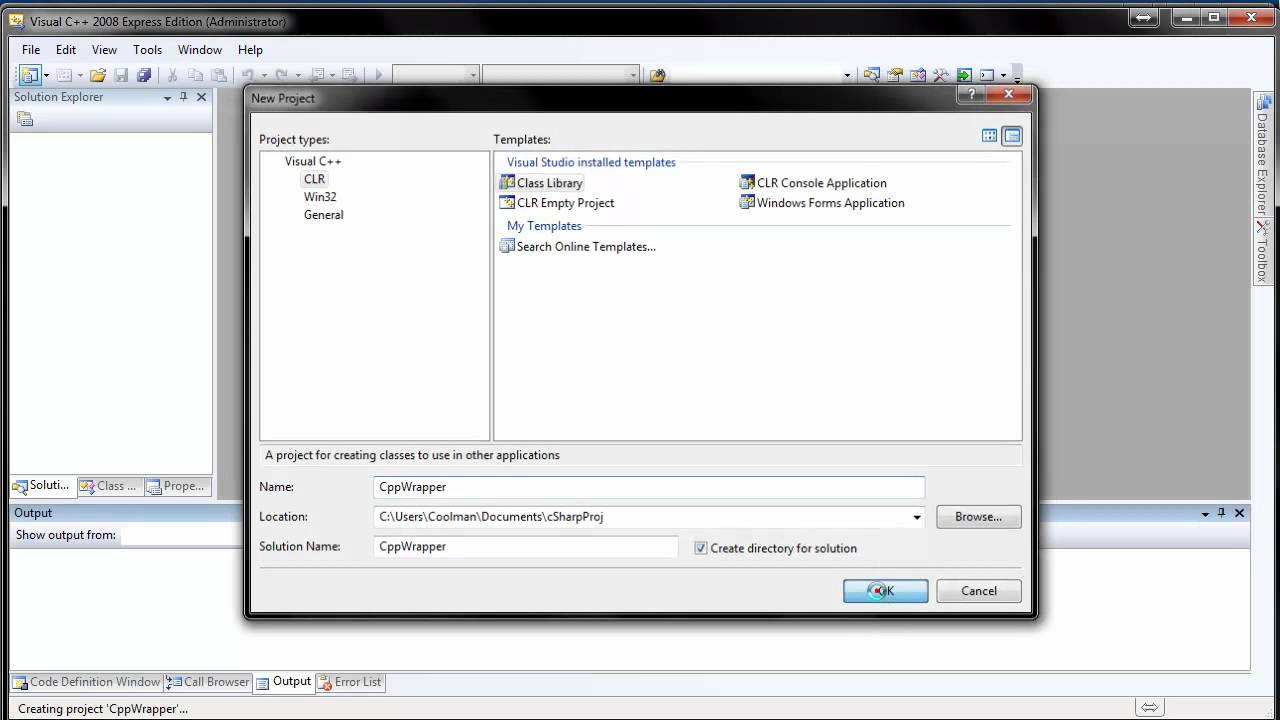Close the Solution Explorer panel
1280x720 pixels.
coord(201,97)
